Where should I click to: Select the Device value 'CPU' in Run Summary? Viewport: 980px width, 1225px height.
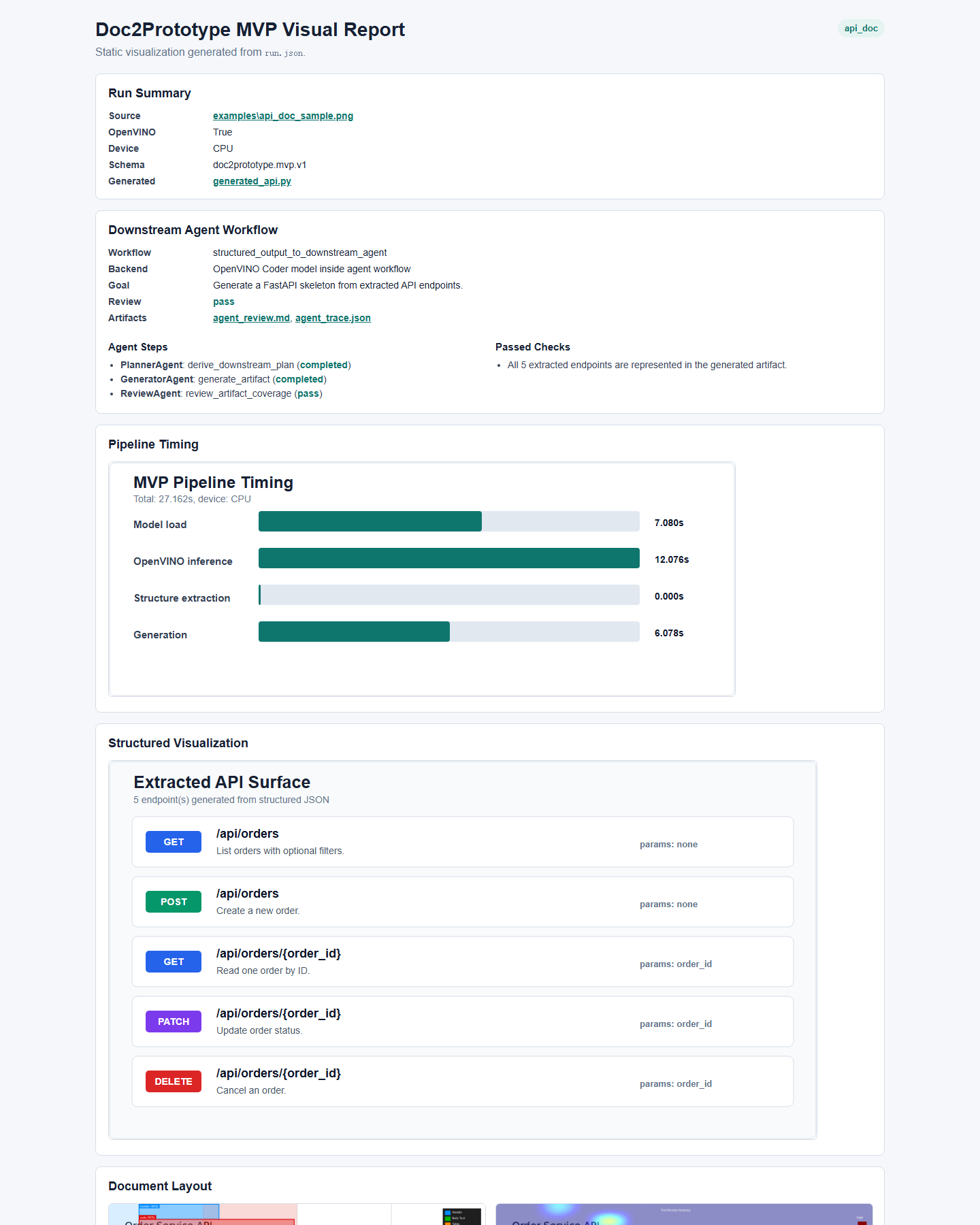pos(223,148)
